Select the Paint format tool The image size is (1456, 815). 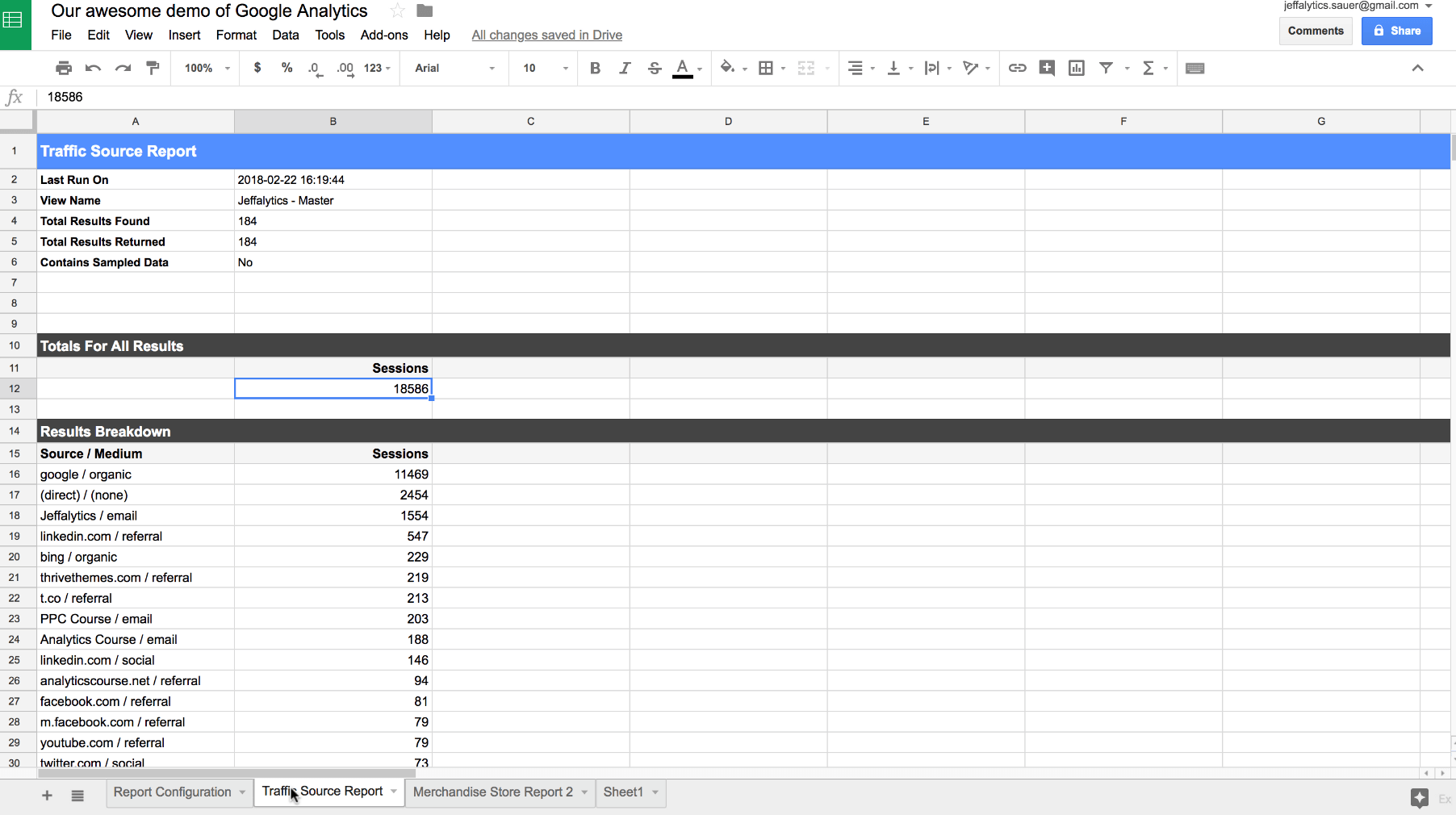tap(153, 68)
